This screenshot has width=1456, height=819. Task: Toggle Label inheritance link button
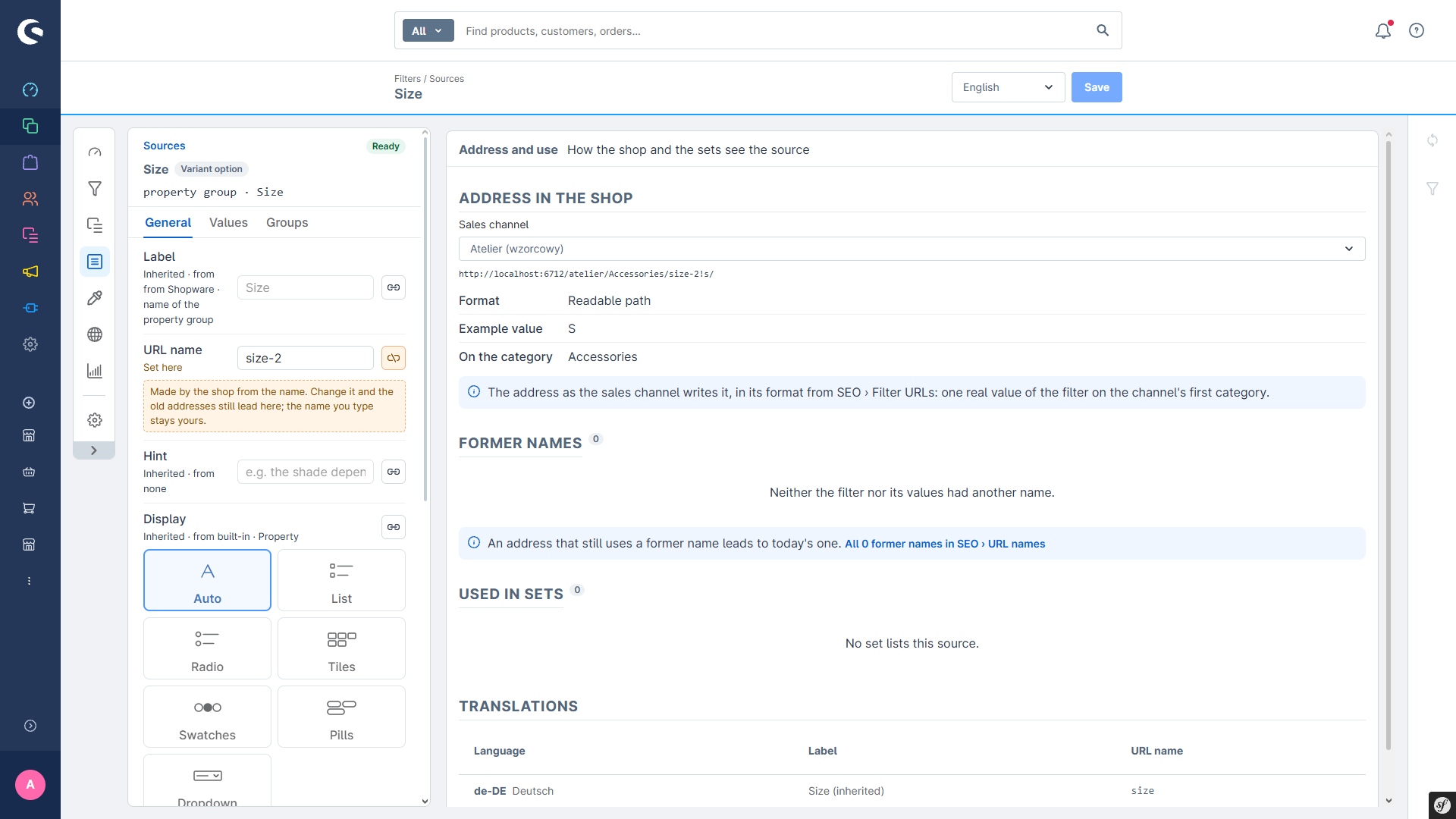394,287
